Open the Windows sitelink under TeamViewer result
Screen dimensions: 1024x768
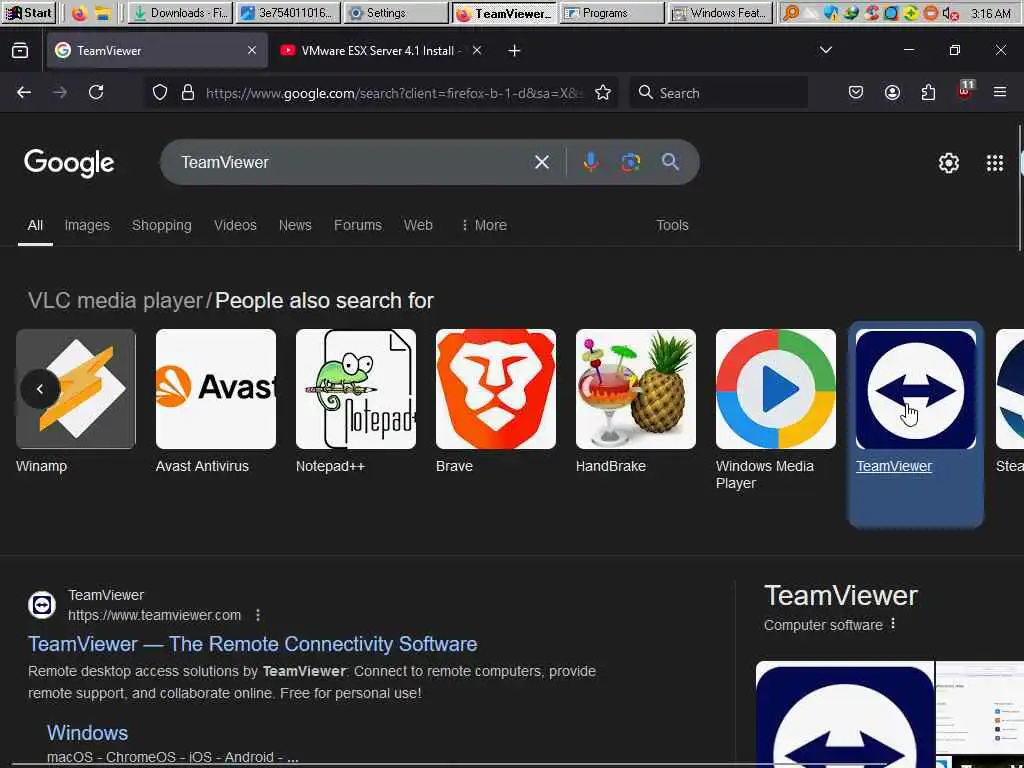tap(88, 733)
